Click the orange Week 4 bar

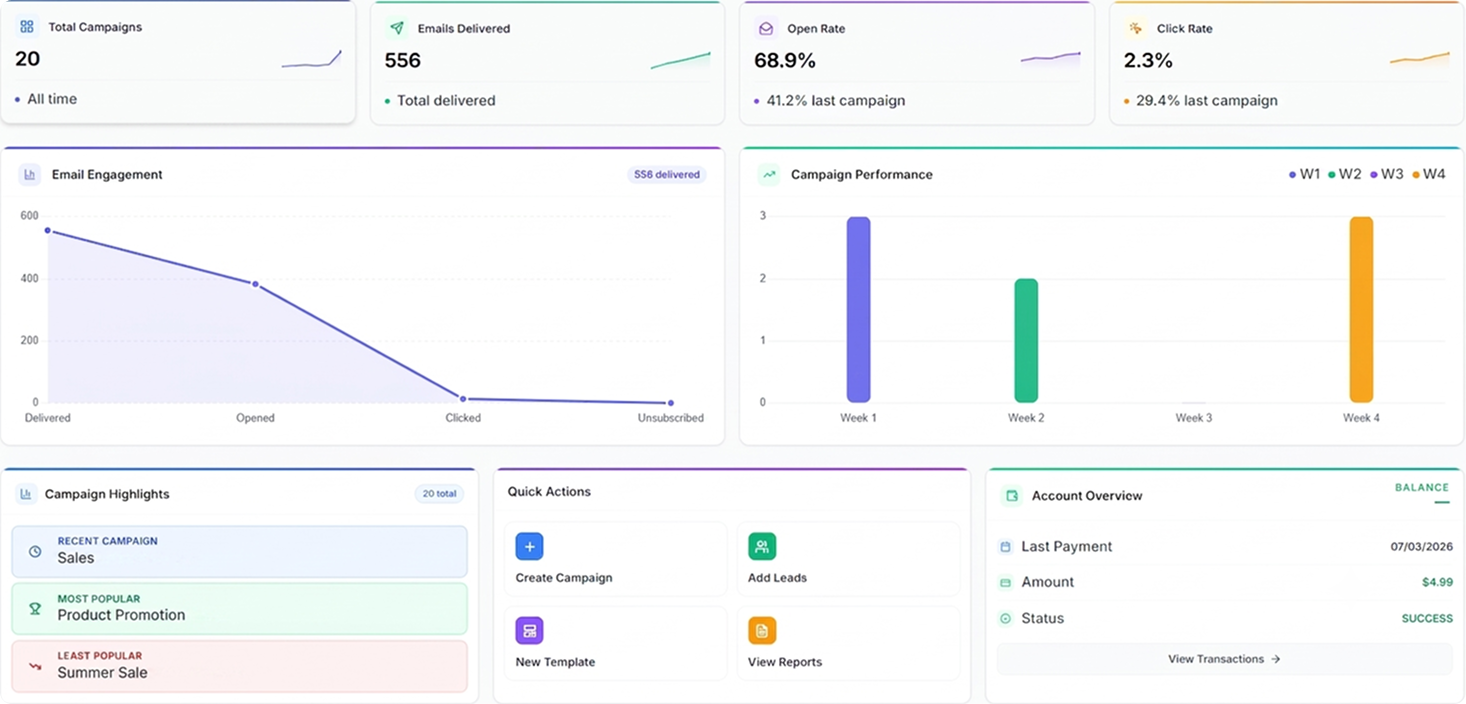click(x=1361, y=309)
